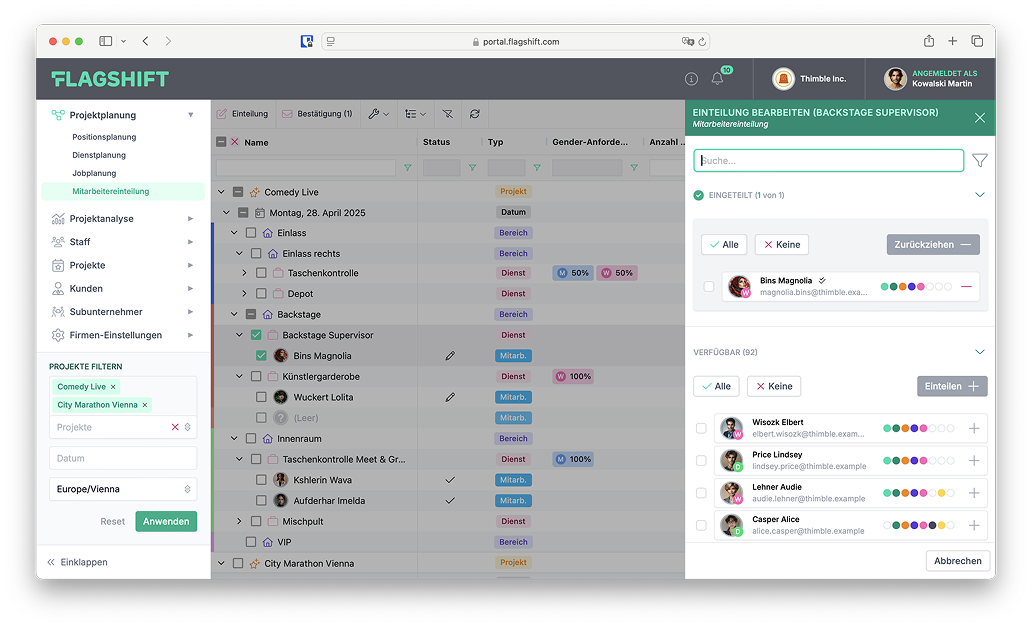
Task: Tick the checkbox next to Price Lindsey
Action: (701, 461)
